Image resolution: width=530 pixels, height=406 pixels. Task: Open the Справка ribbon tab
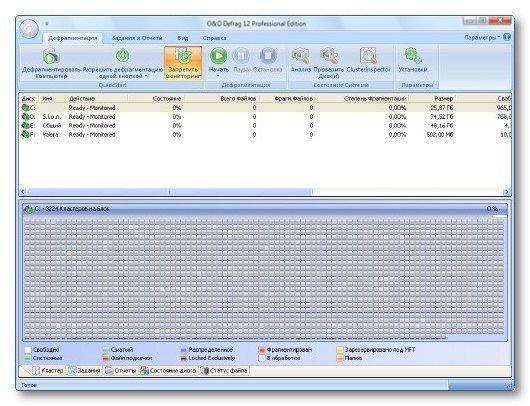(214, 38)
